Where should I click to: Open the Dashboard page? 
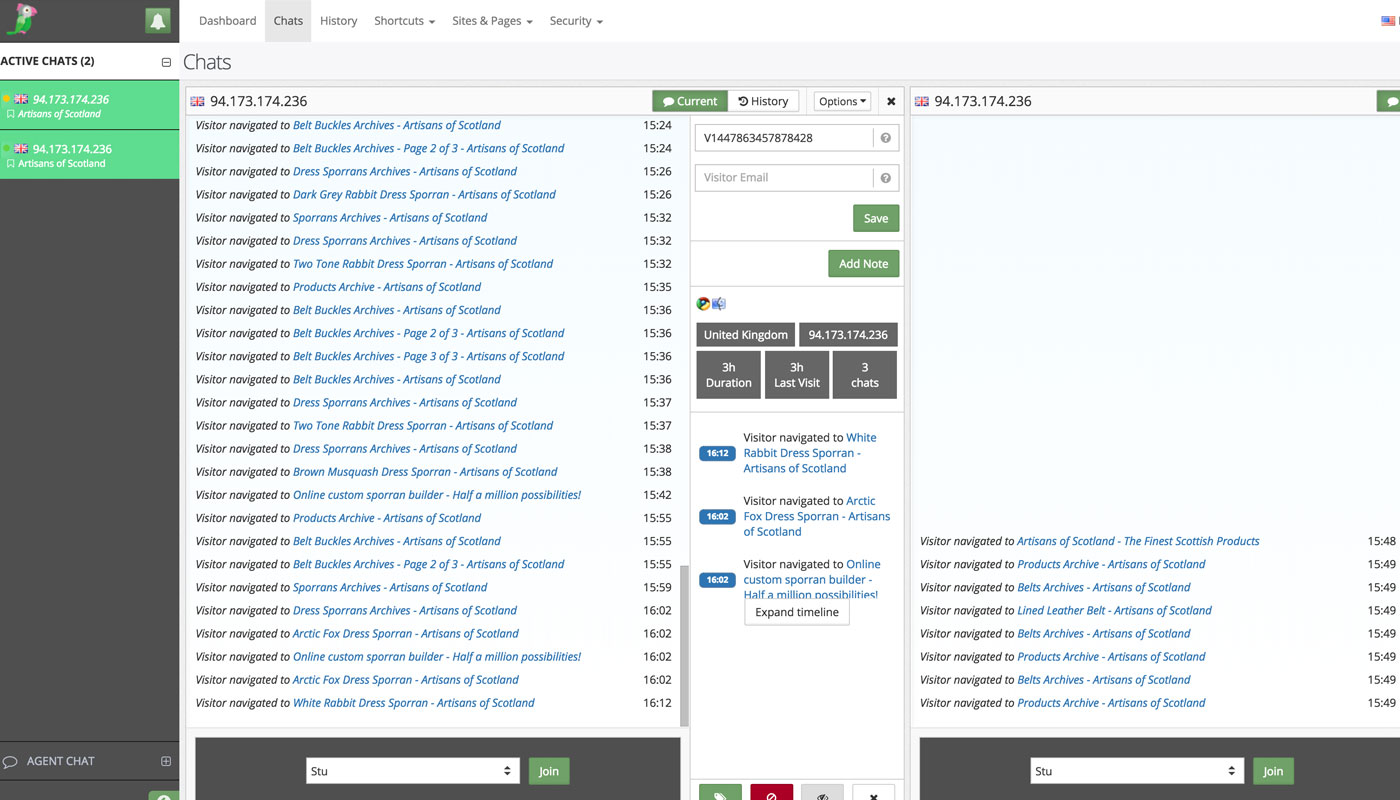pyautogui.click(x=227, y=21)
